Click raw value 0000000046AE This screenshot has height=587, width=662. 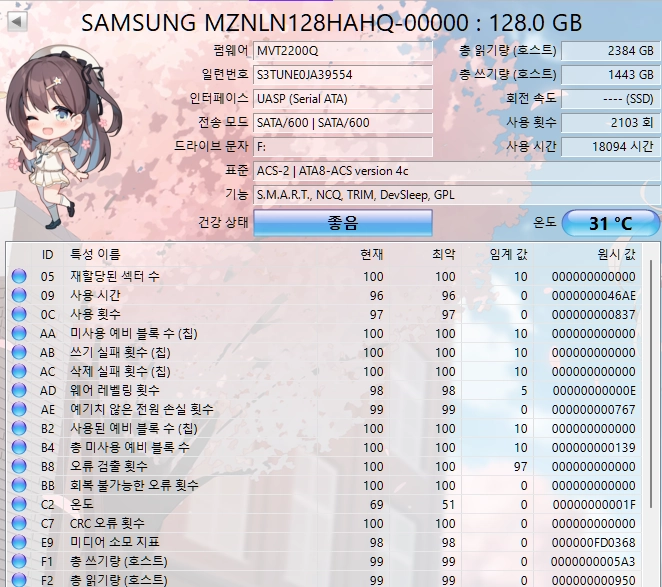594,296
